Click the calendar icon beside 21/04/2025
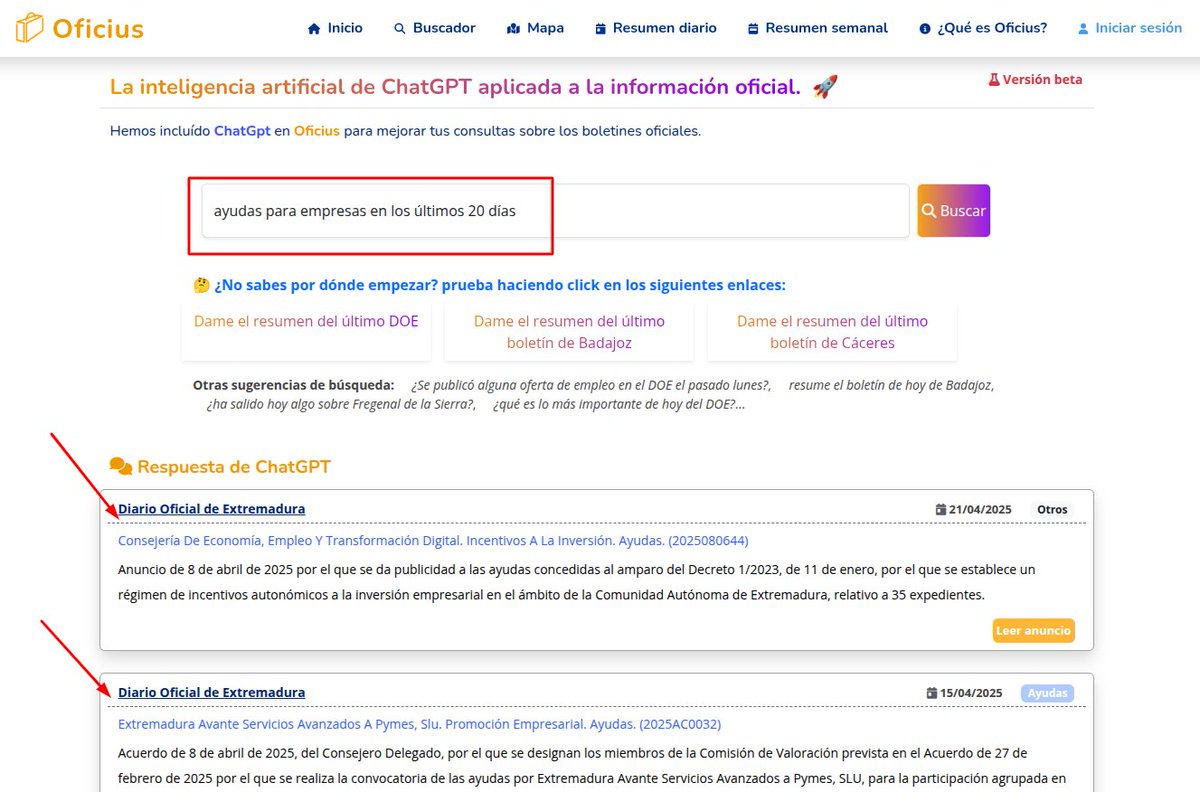1200x792 pixels. (941, 510)
